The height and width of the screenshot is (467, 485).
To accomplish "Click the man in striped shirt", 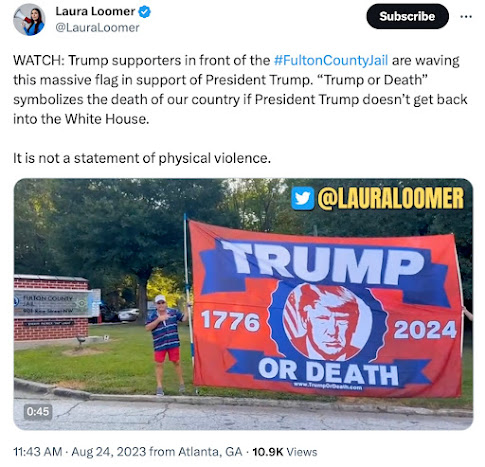I will (x=166, y=345).
